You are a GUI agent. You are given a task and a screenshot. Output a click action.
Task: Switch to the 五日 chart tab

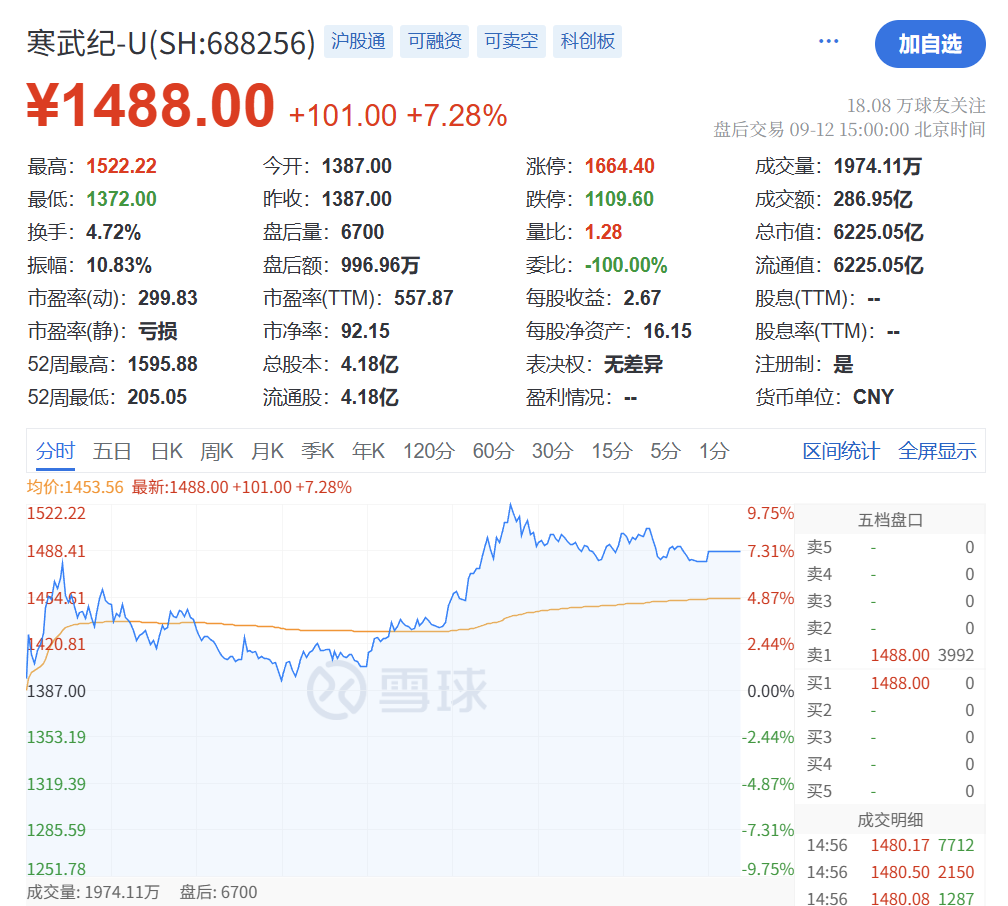112,451
